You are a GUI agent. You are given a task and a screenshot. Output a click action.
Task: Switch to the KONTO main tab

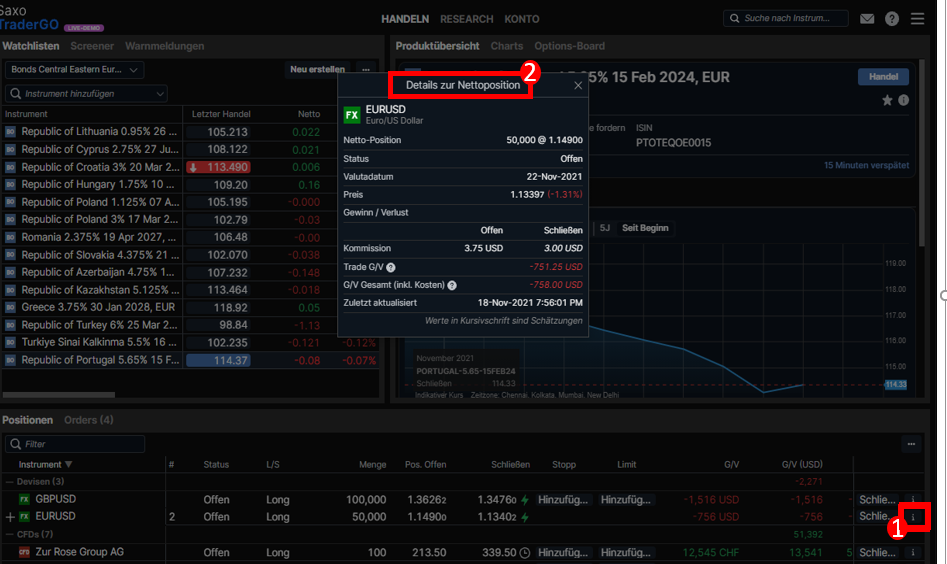[522, 19]
